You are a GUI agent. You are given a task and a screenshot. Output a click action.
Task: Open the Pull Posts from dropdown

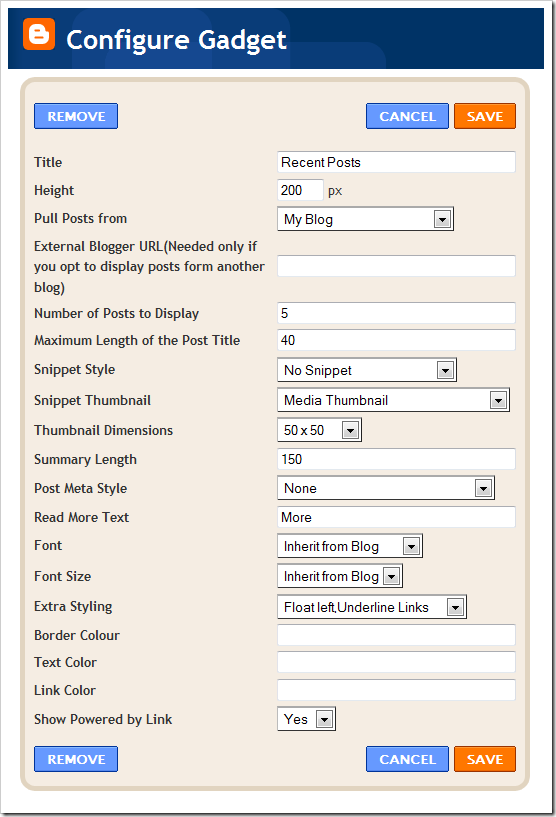pos(365,219)
